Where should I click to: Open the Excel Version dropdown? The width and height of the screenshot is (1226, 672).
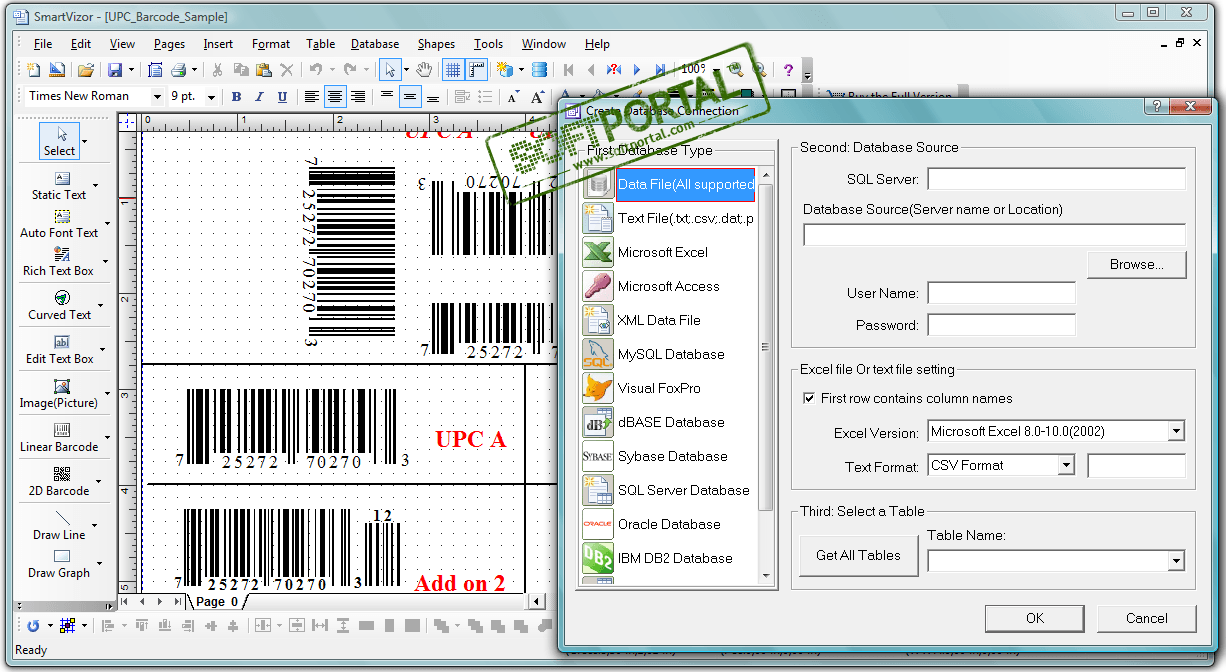pos(1176,432)
